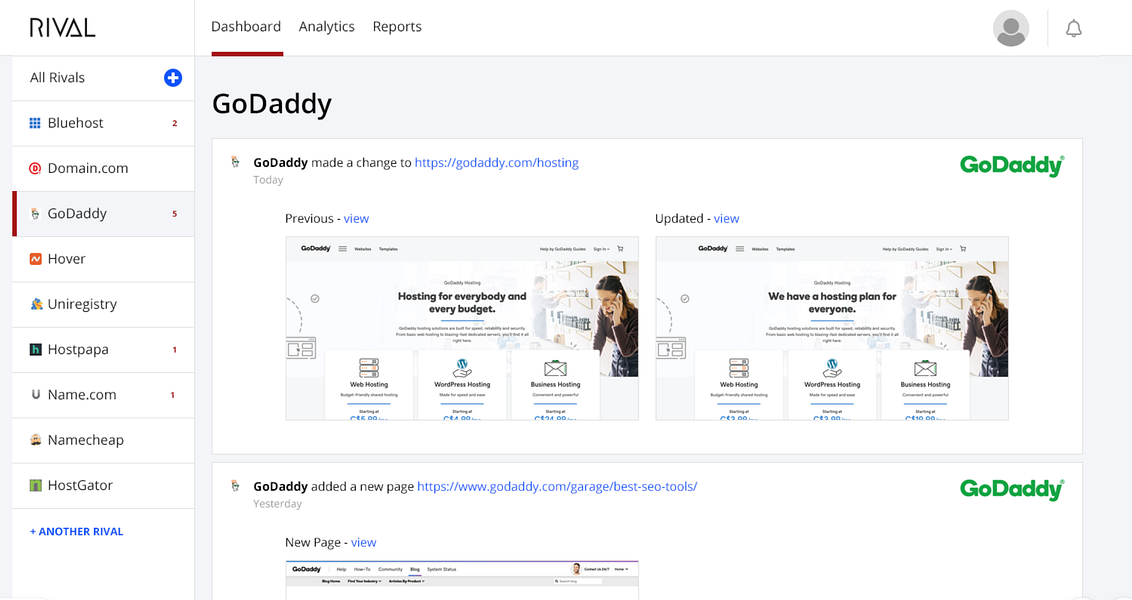
Task: Switch to the Dashboard tab
Action: coord(246,27)
